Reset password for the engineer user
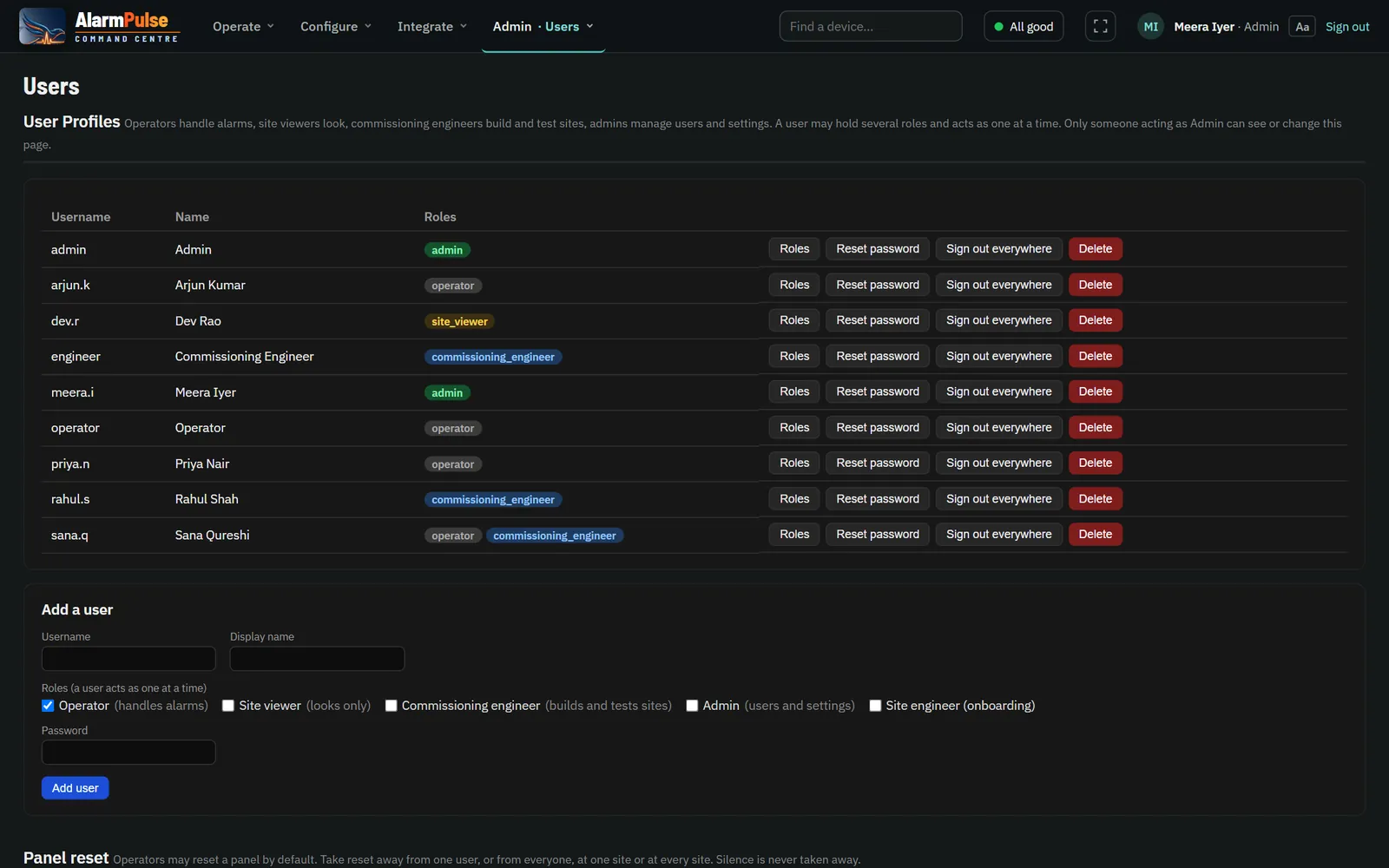1389x868 pixels. click(877, 356)
